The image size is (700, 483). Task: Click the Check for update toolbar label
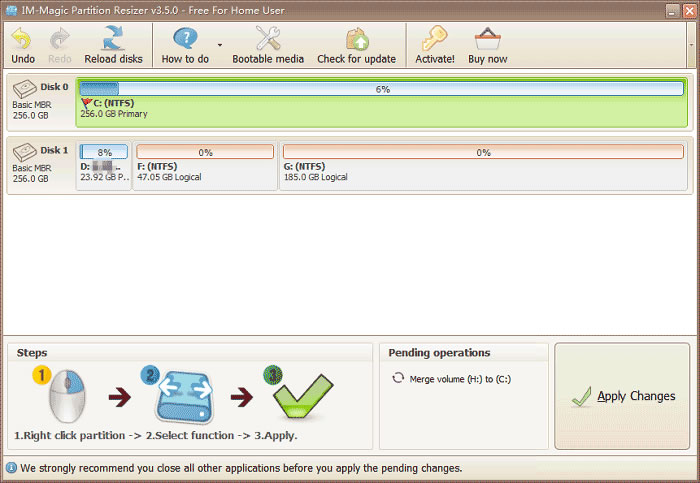click(x=357, y=59)
